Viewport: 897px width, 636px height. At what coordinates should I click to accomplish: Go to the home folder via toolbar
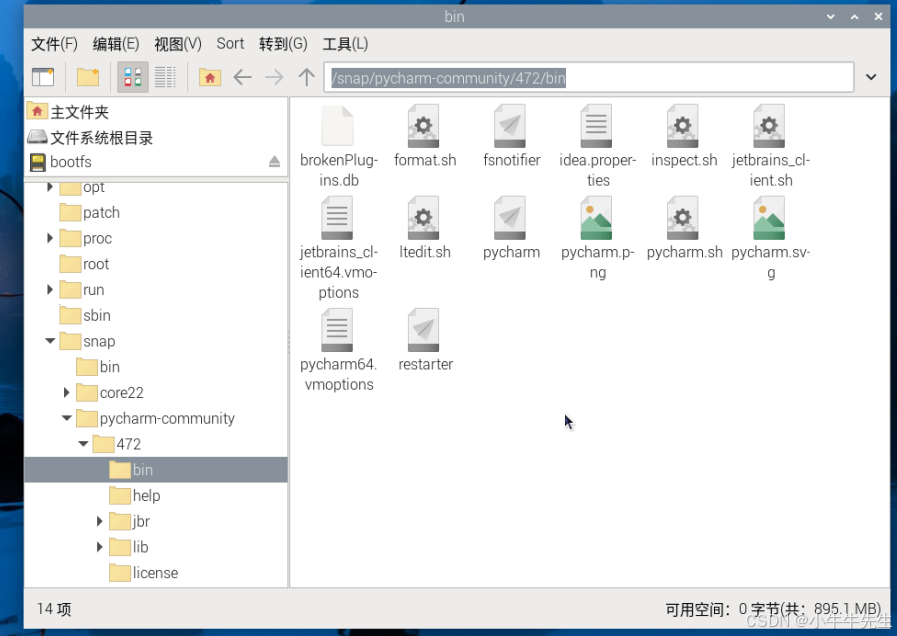(x=210, y=77)
